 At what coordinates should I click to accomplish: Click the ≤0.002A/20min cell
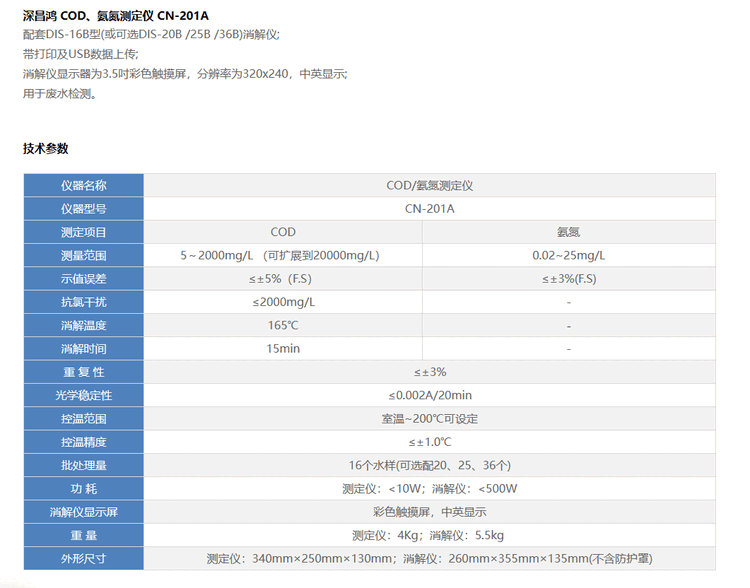[430, 395]
